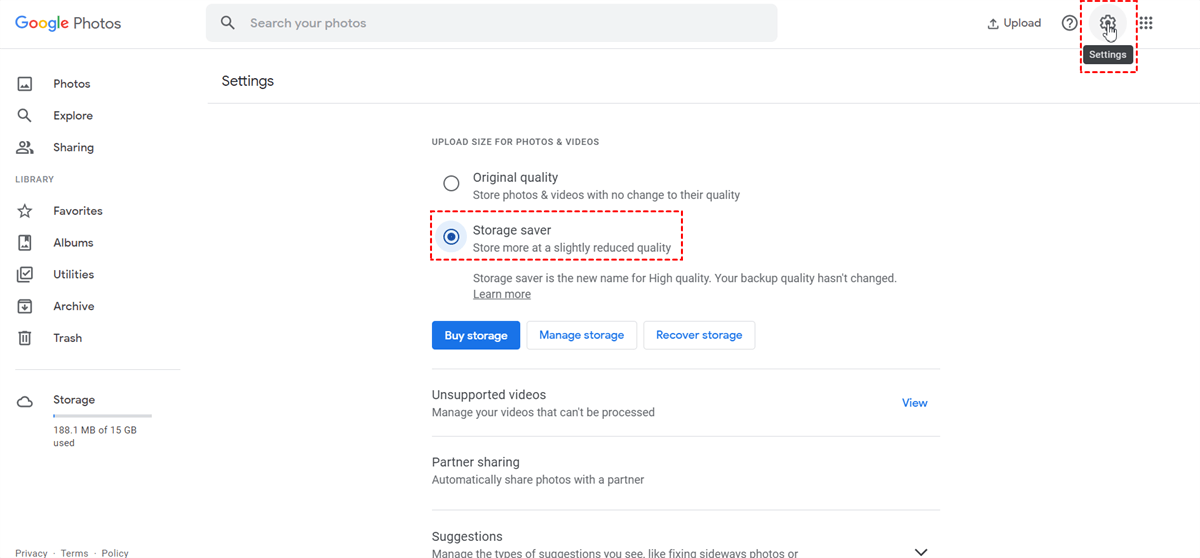1200x558 pixels.
Task: Expand the Suggestions section chevron
Action: [921, 551]
